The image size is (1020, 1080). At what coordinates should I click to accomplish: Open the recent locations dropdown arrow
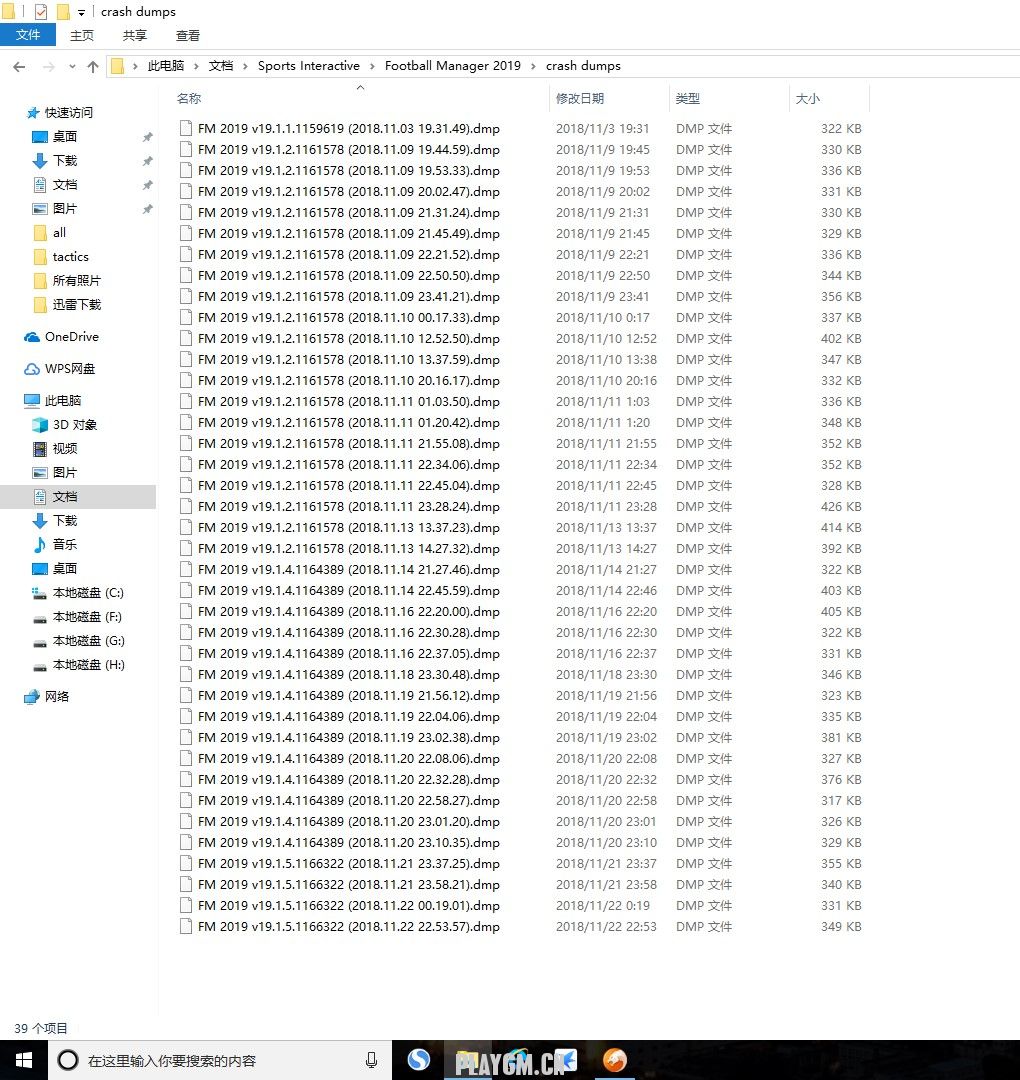coord(72,67)
